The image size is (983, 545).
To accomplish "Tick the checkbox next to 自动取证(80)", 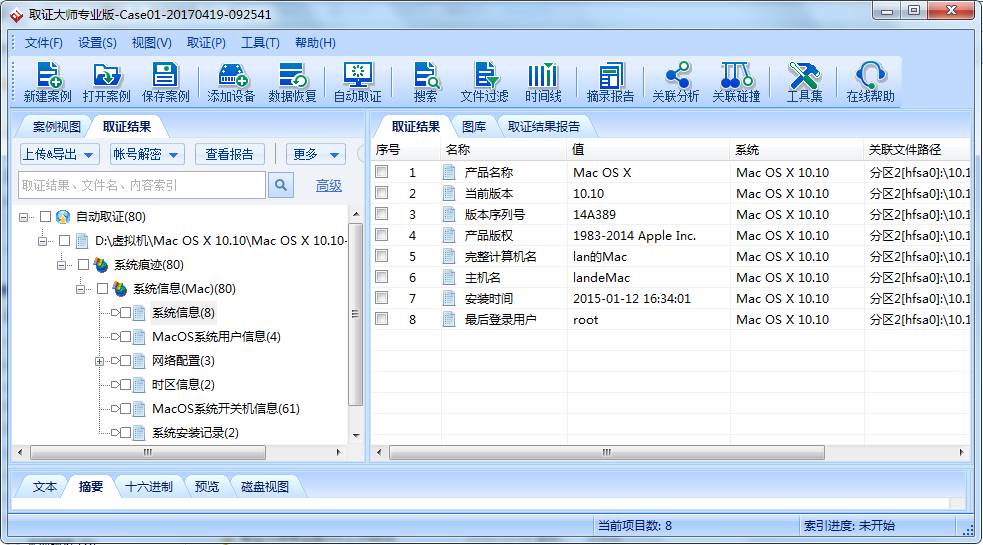I will (45, 217).
